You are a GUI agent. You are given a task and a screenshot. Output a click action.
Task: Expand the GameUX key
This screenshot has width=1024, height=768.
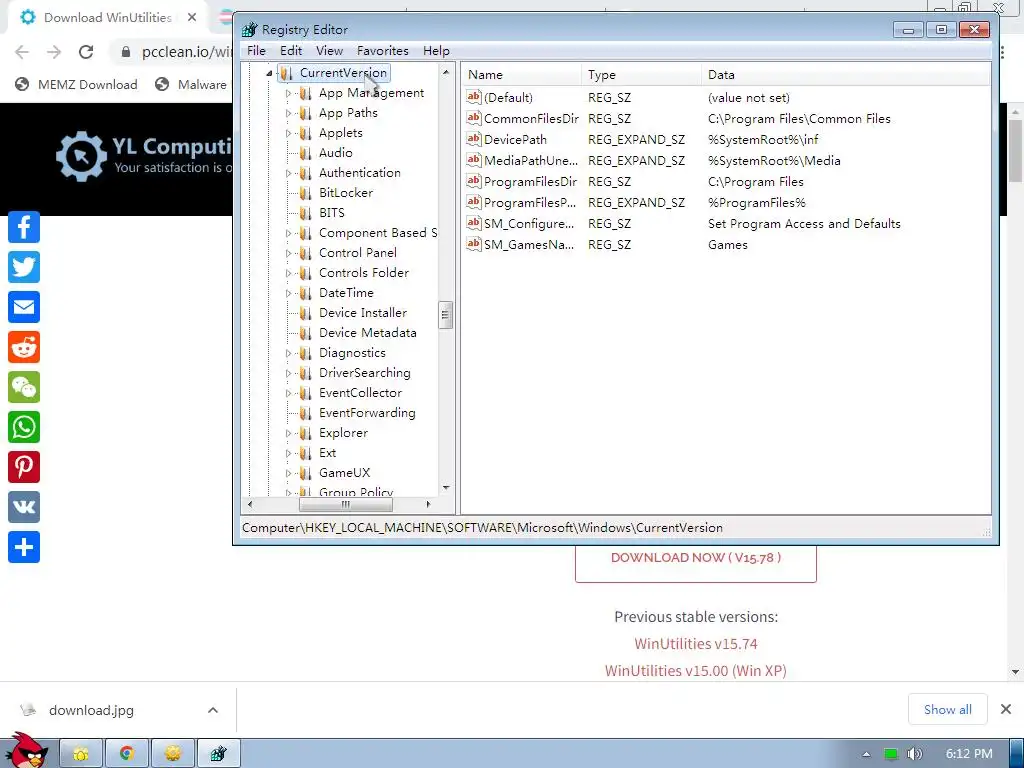288,473
